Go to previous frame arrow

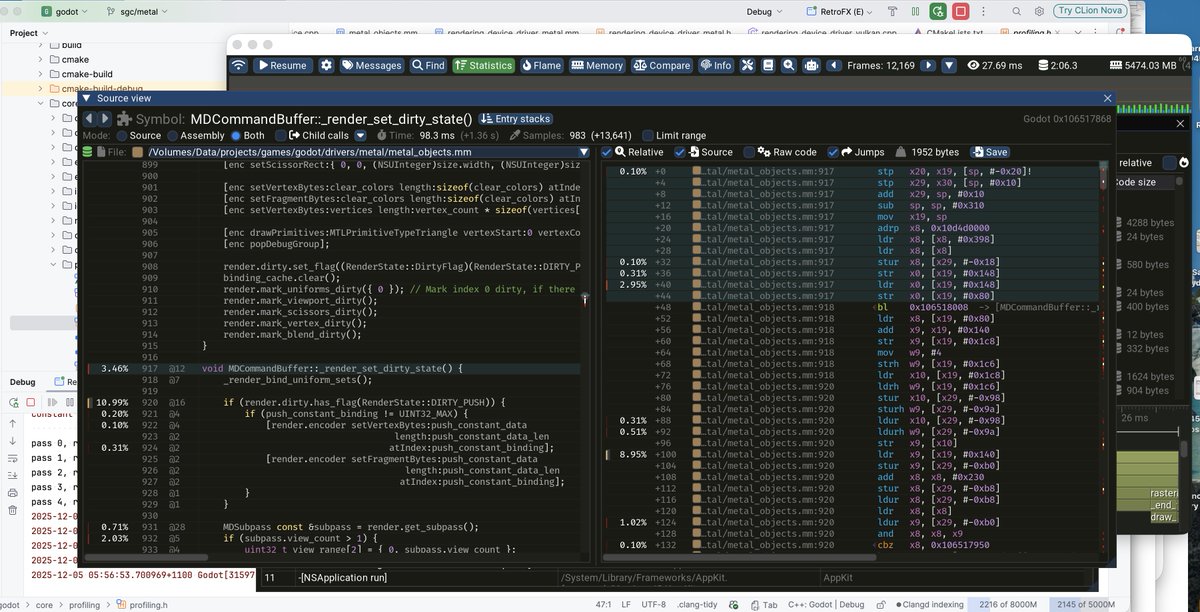coord(833,65)
